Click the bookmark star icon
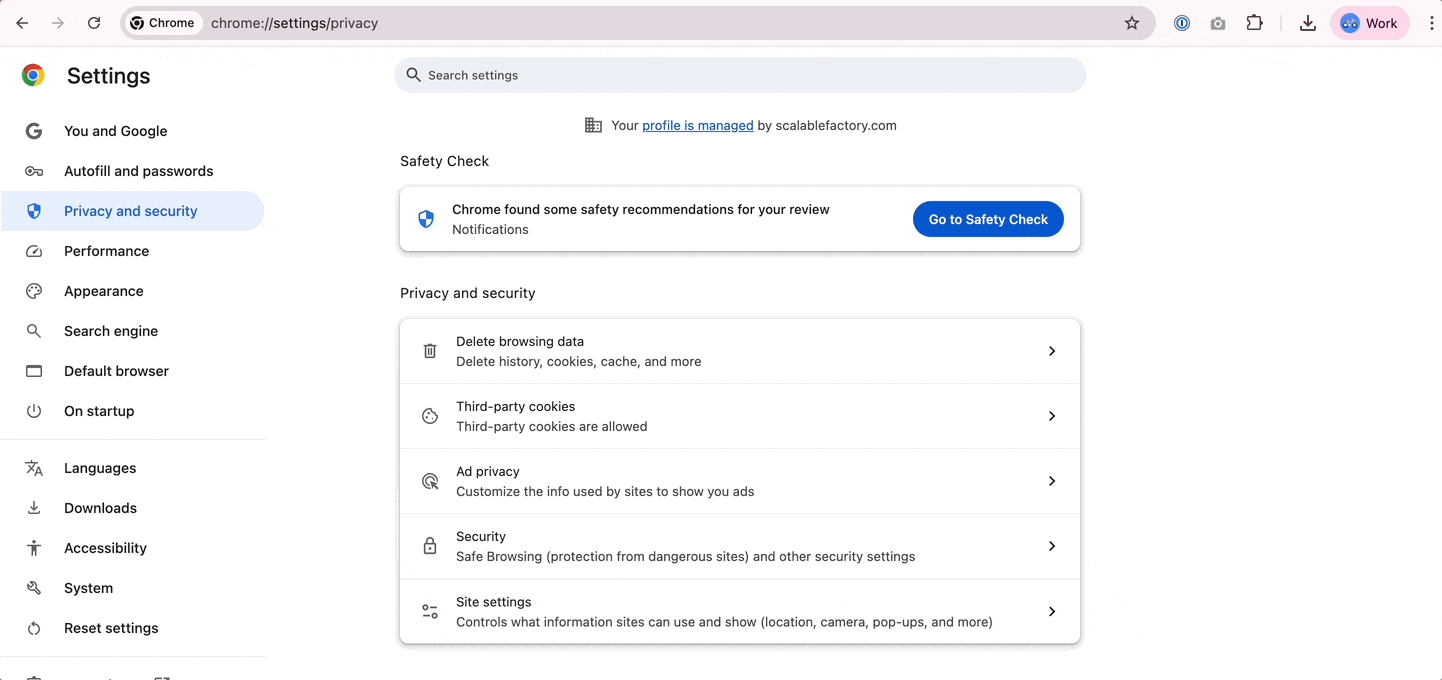 click(1132, 23)
